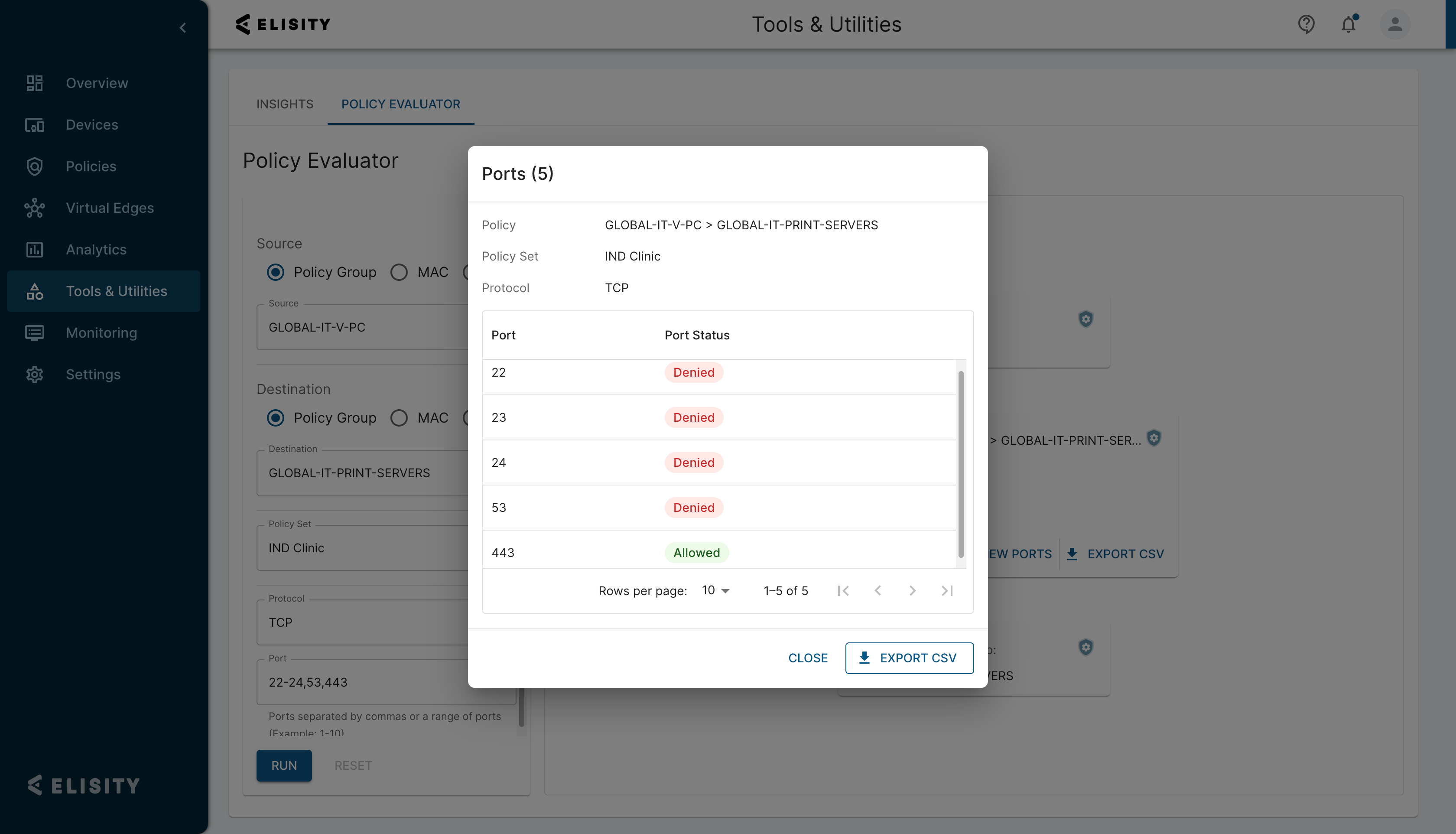1456x834 pixels.
Task: Click the Policies shield icon
Action: [34, 166]
